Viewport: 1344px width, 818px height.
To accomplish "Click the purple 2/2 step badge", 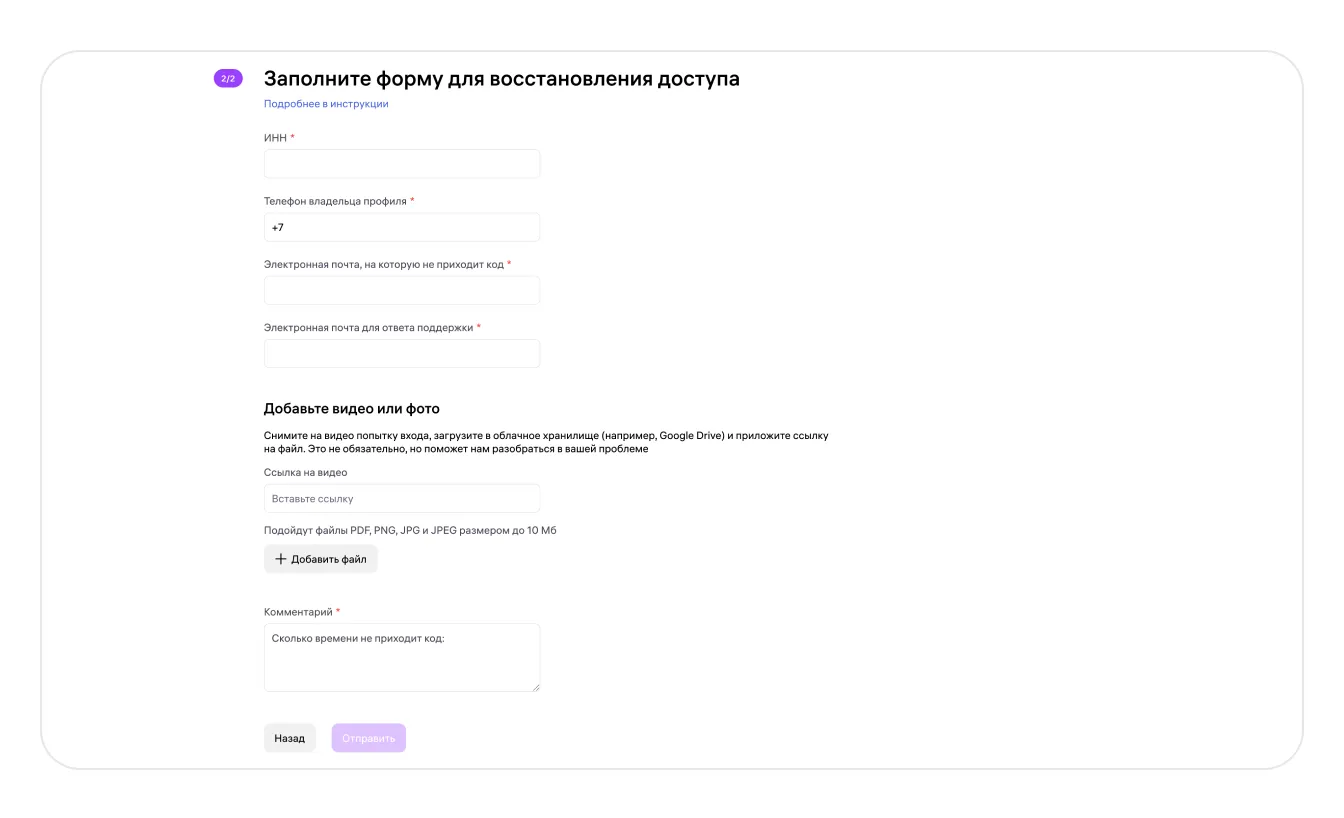I will tap(228, 78).
